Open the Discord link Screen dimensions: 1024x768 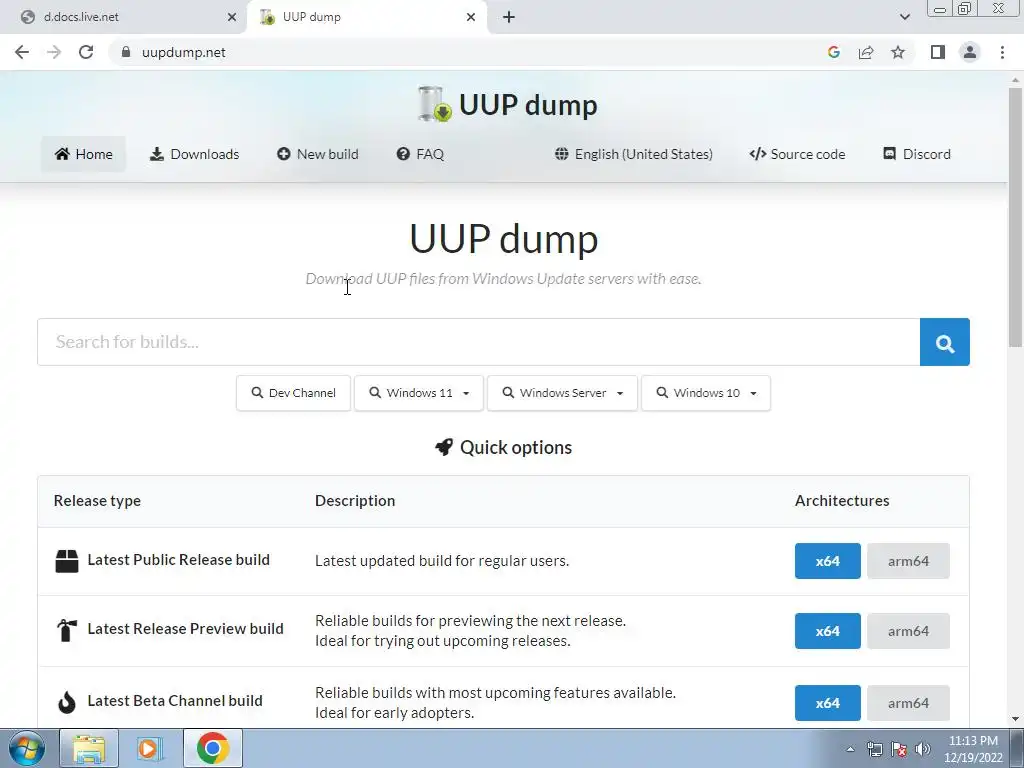coord(917,154)
